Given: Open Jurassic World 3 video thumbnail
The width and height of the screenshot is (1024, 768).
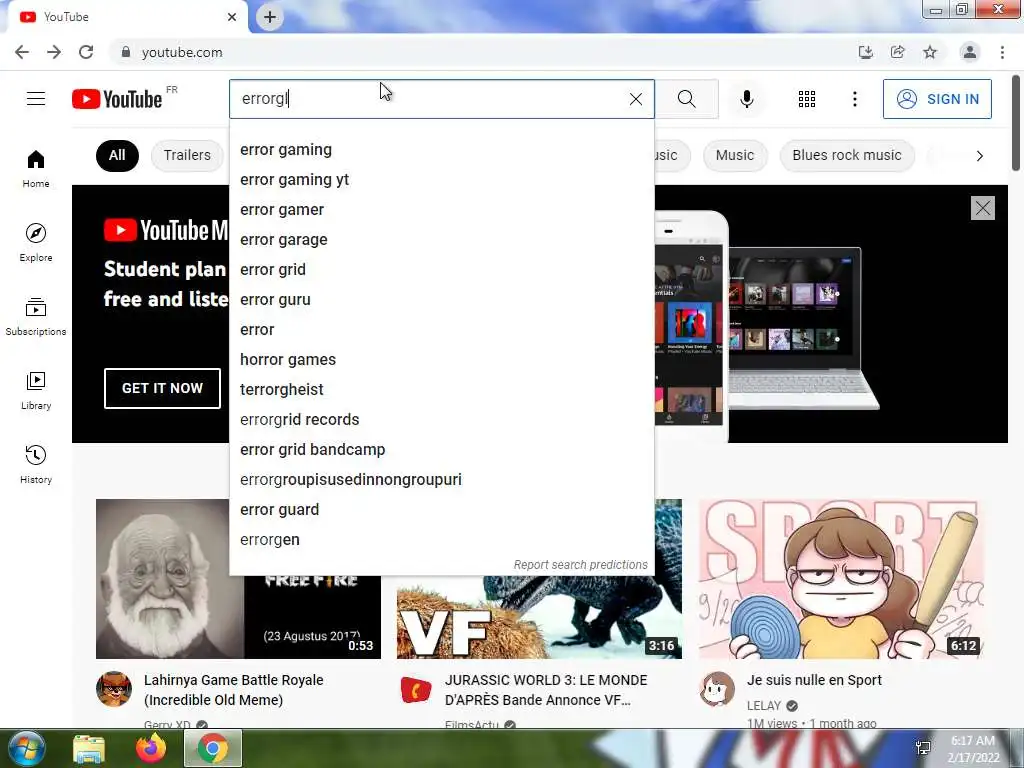Looking at the screenshot, I should (x=539, y=617).
